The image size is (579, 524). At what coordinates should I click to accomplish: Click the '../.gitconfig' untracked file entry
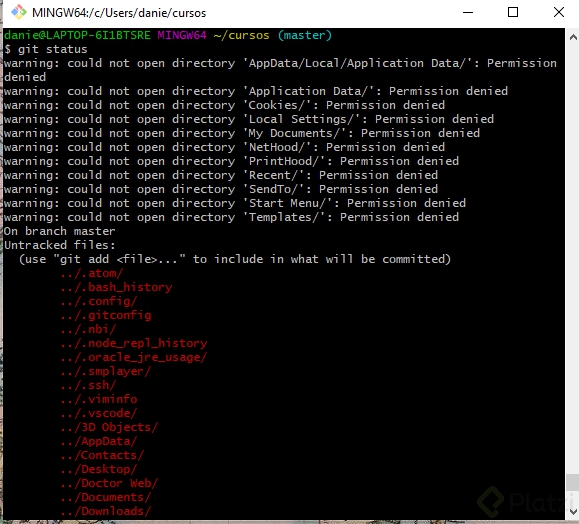click(106, 315)
